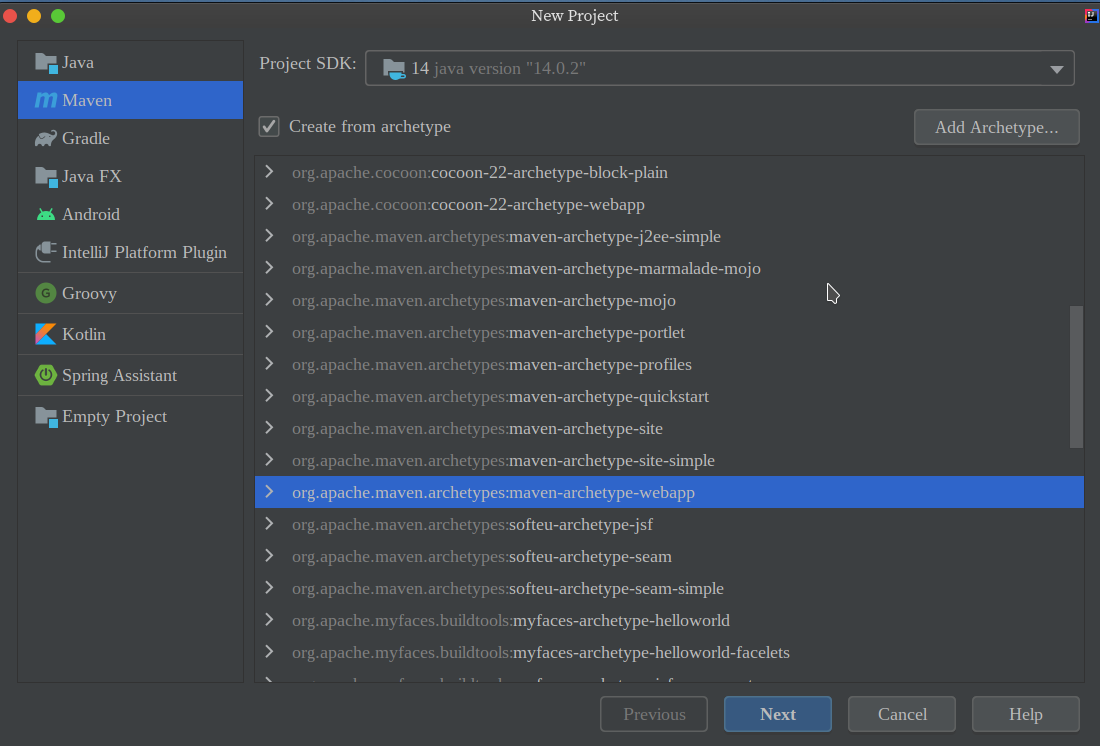Select myfaces-archetype-helloworld-facelets row

pyautogui.click(x=669, y=653)
